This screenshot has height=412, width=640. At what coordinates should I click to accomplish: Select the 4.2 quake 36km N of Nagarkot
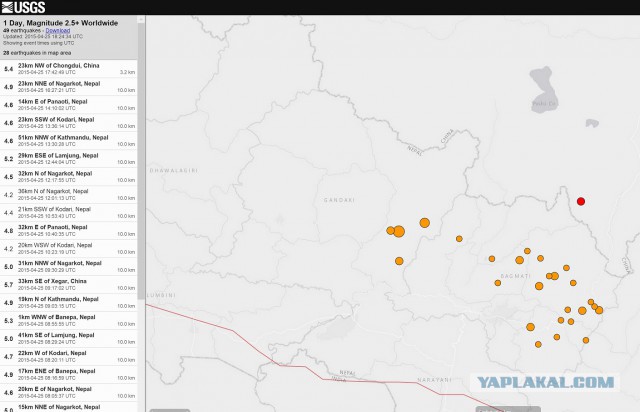tap(69, 194)
